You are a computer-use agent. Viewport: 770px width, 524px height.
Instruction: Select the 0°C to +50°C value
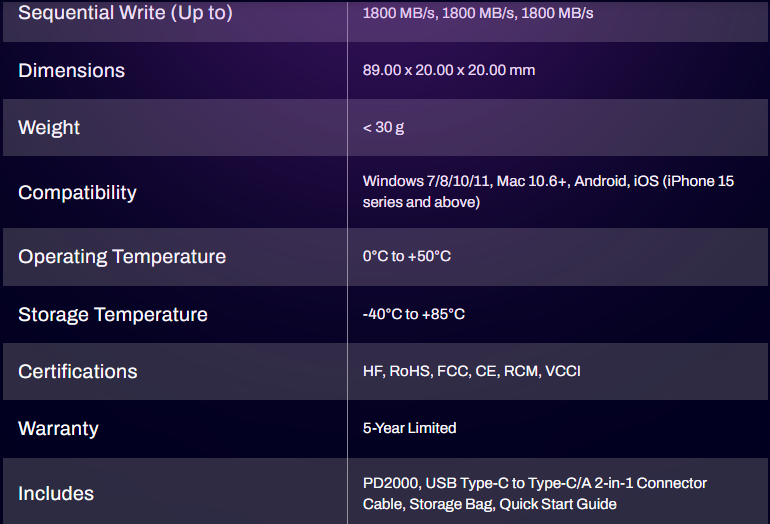[407, 256]
